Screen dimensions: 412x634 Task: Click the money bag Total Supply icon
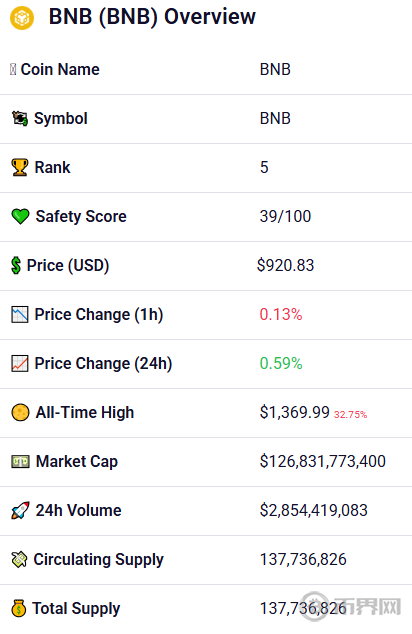[19, 608]
